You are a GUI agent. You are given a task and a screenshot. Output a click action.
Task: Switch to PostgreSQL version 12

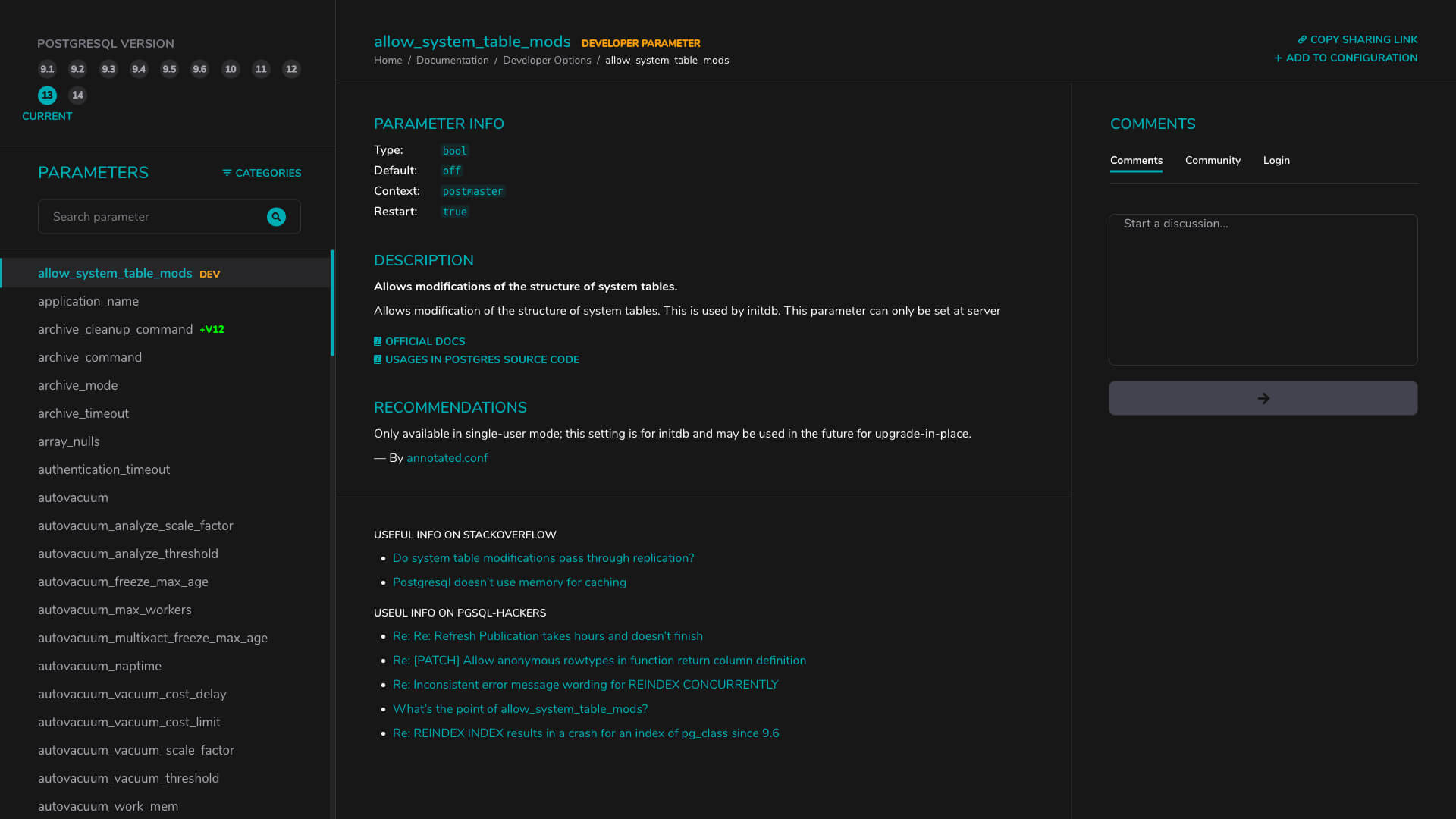(291, 69)
